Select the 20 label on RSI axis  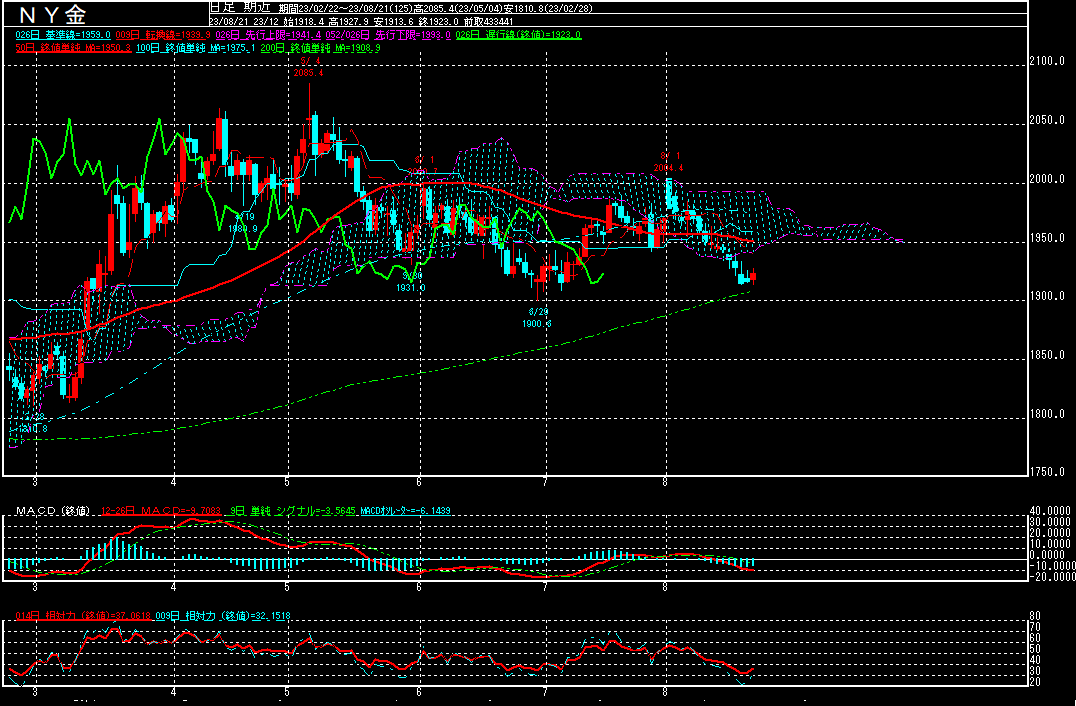(1036, 682)
